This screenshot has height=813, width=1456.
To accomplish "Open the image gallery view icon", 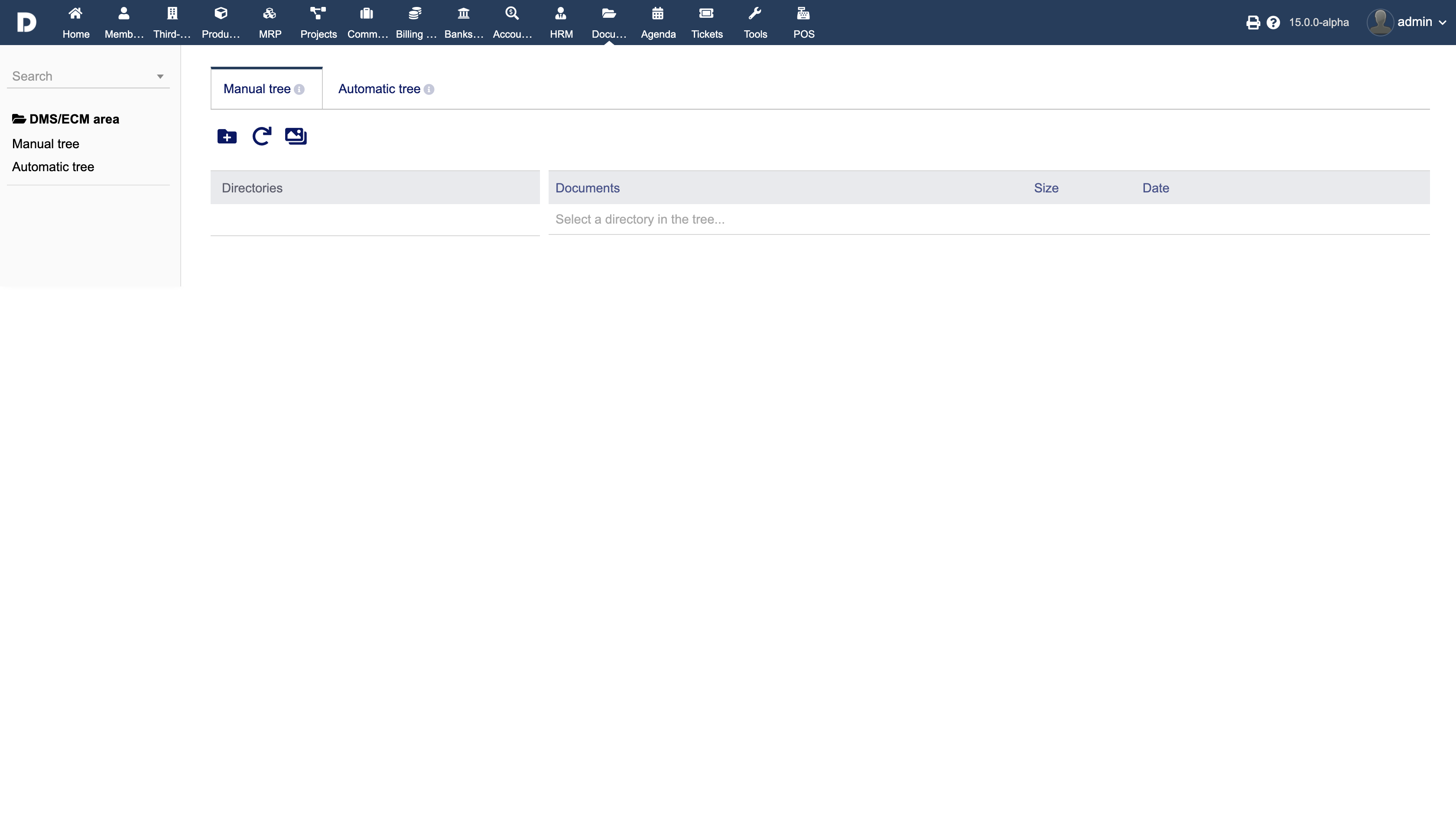I will 296,136.
